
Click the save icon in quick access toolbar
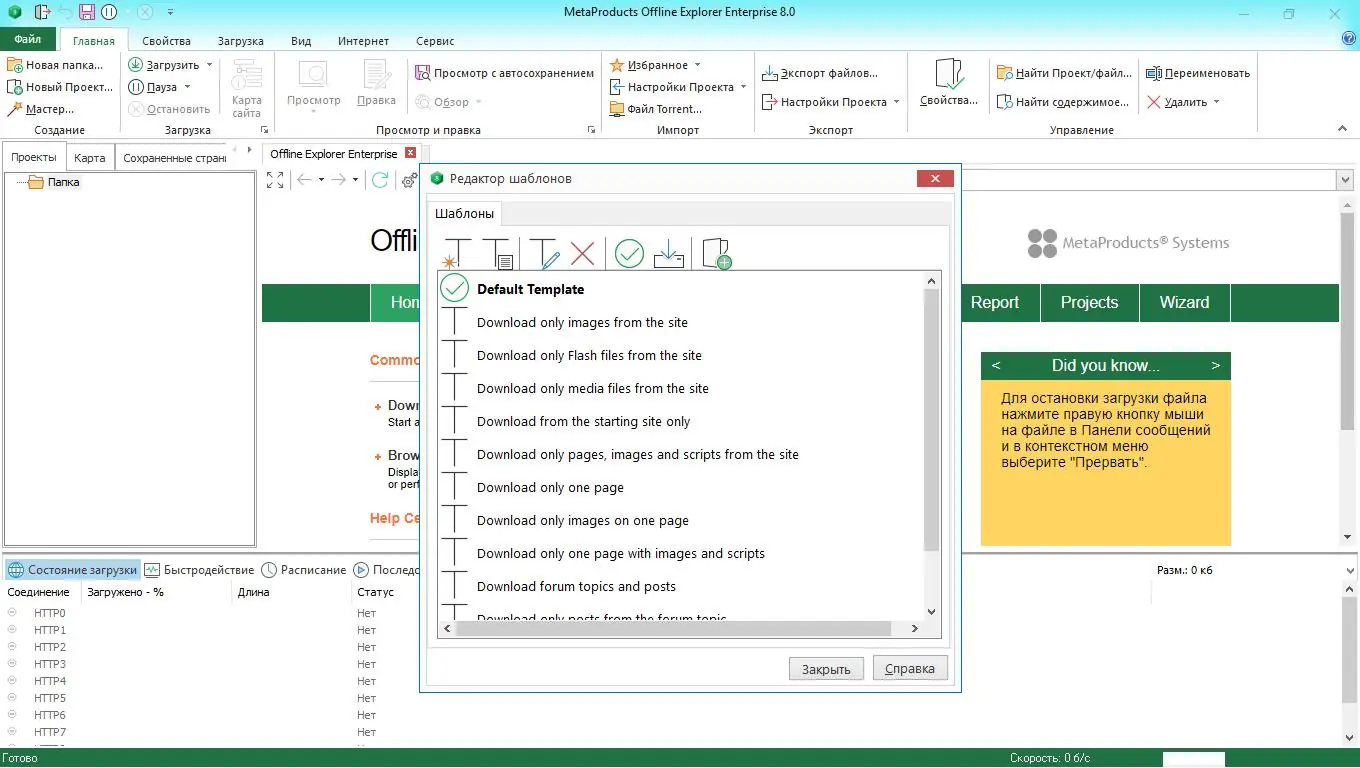(x=87, y=13)
